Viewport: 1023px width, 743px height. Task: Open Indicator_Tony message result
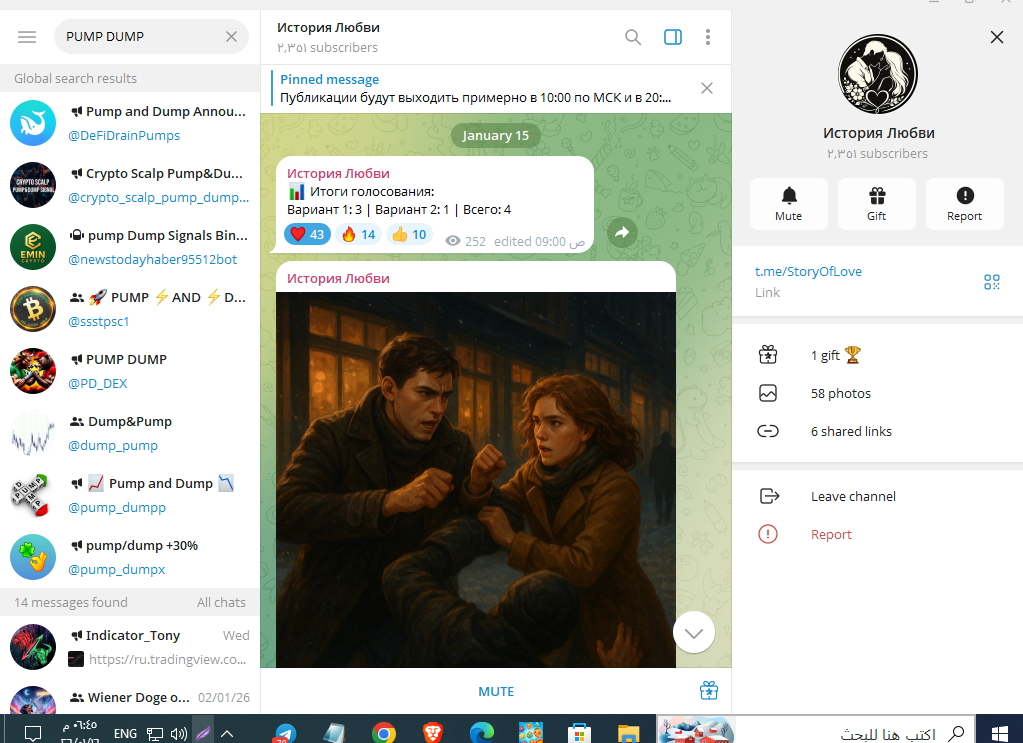tap(130, 647)
